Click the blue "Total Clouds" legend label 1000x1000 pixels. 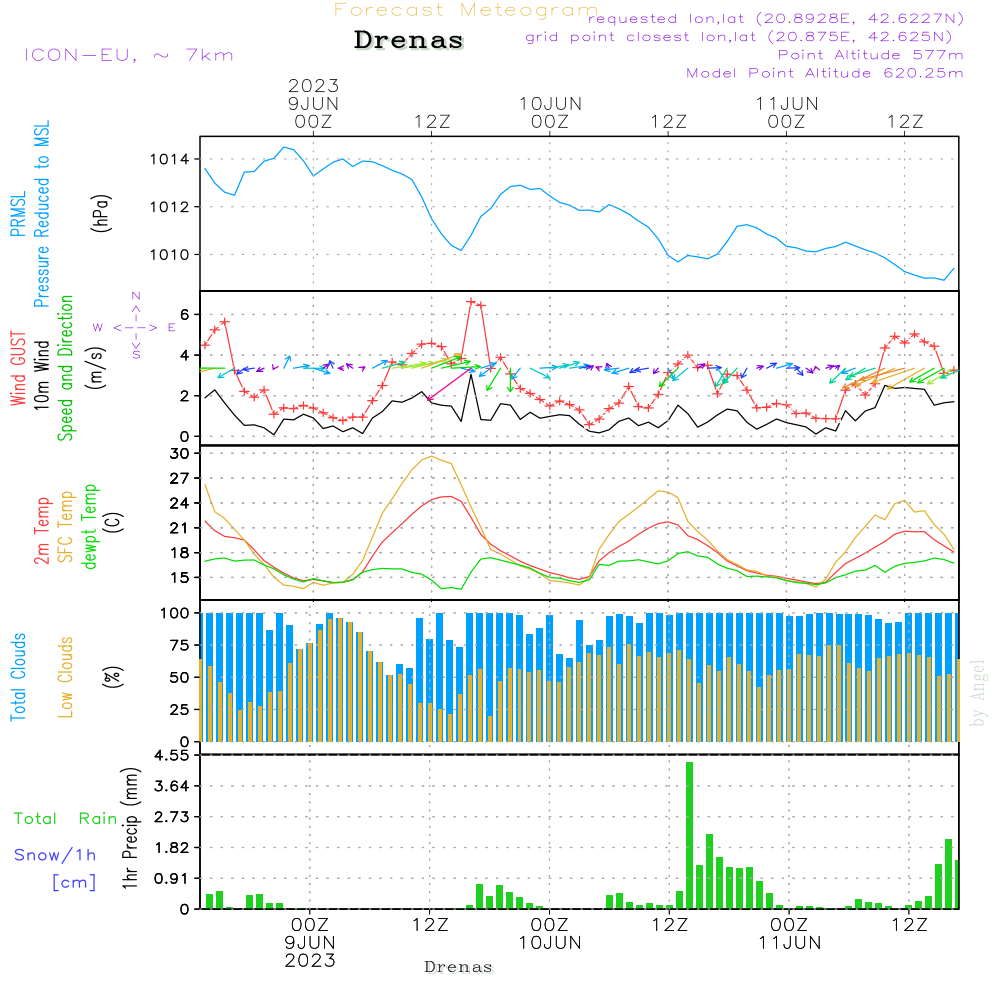click(18, 677)
